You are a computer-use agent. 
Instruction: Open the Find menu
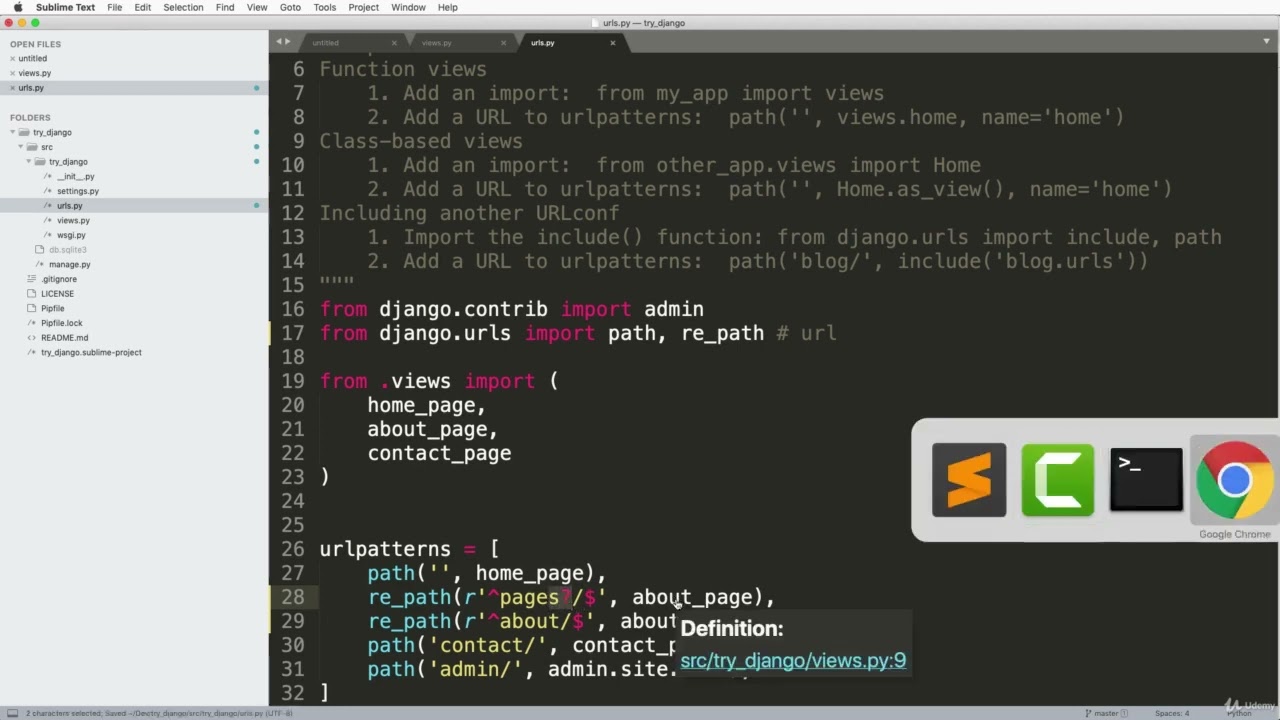pyautogui.click(x=225, y=7)
